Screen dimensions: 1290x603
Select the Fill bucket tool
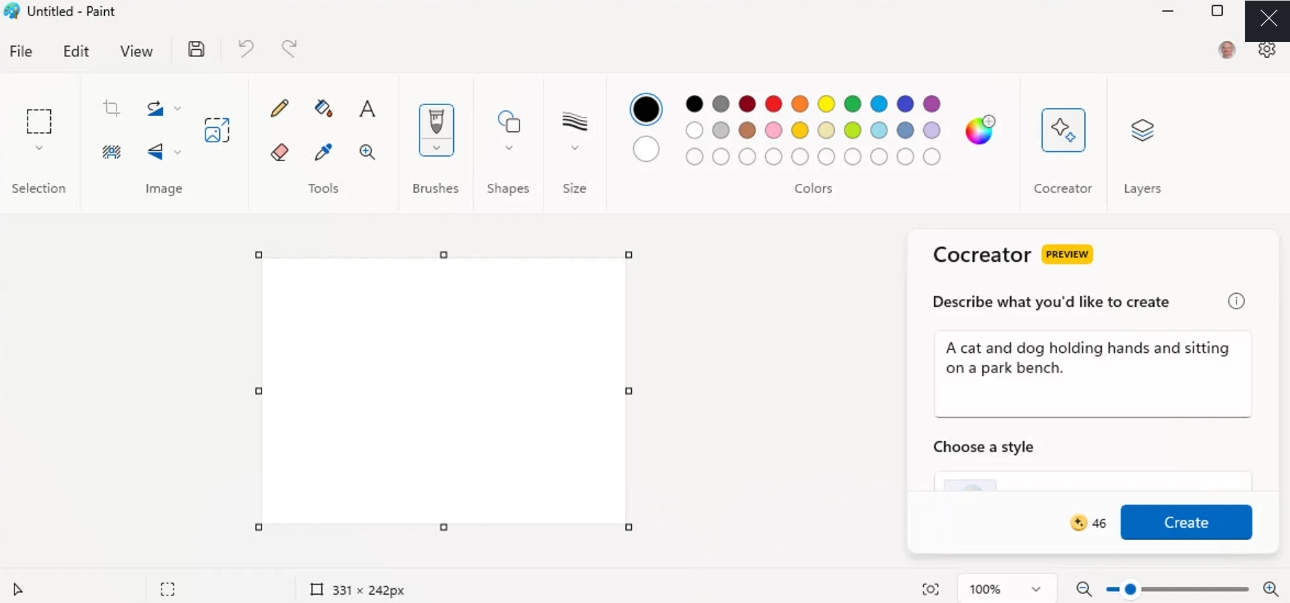point(323,108)
